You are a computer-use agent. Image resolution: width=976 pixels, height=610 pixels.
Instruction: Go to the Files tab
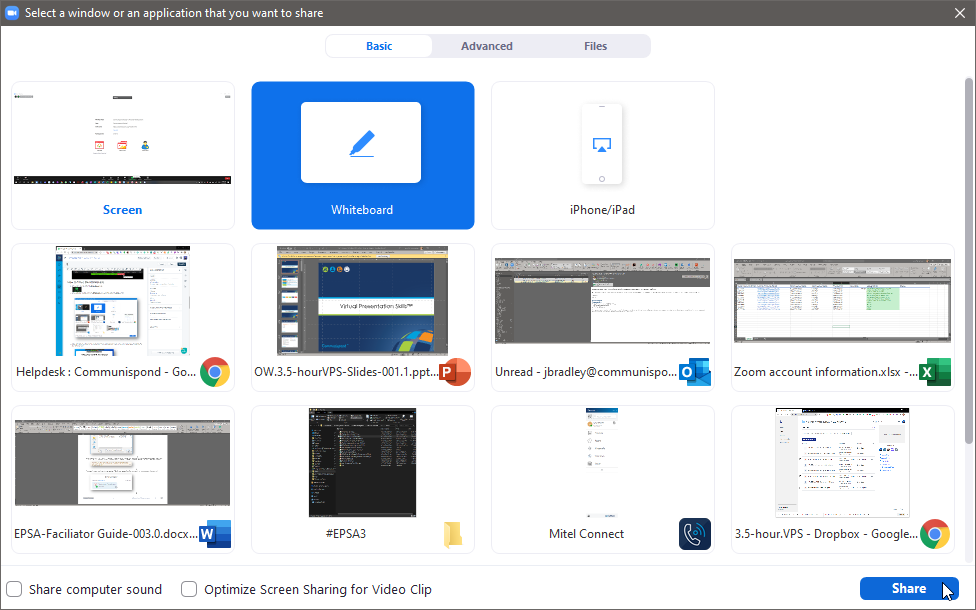(595, 46)
